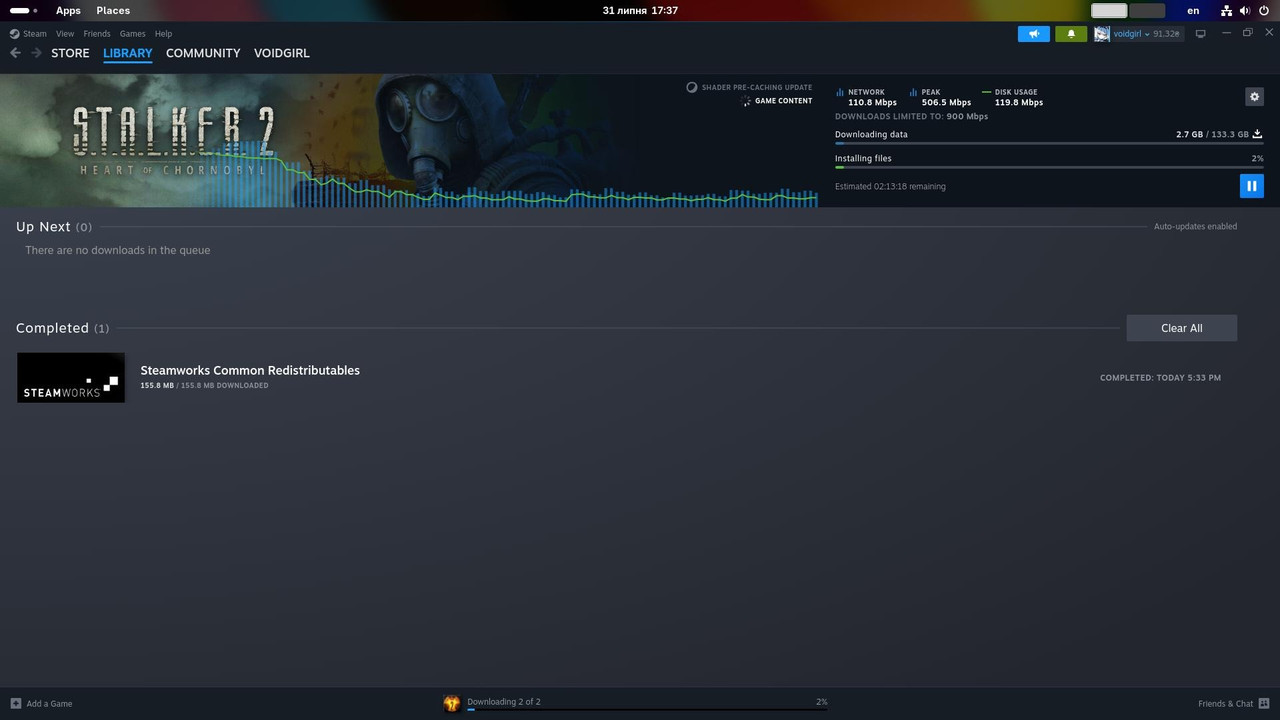Click COMPLETED: TODAY 5:33 PM text
This screenshot has height=720, width=1280.
click(1160, 378)
